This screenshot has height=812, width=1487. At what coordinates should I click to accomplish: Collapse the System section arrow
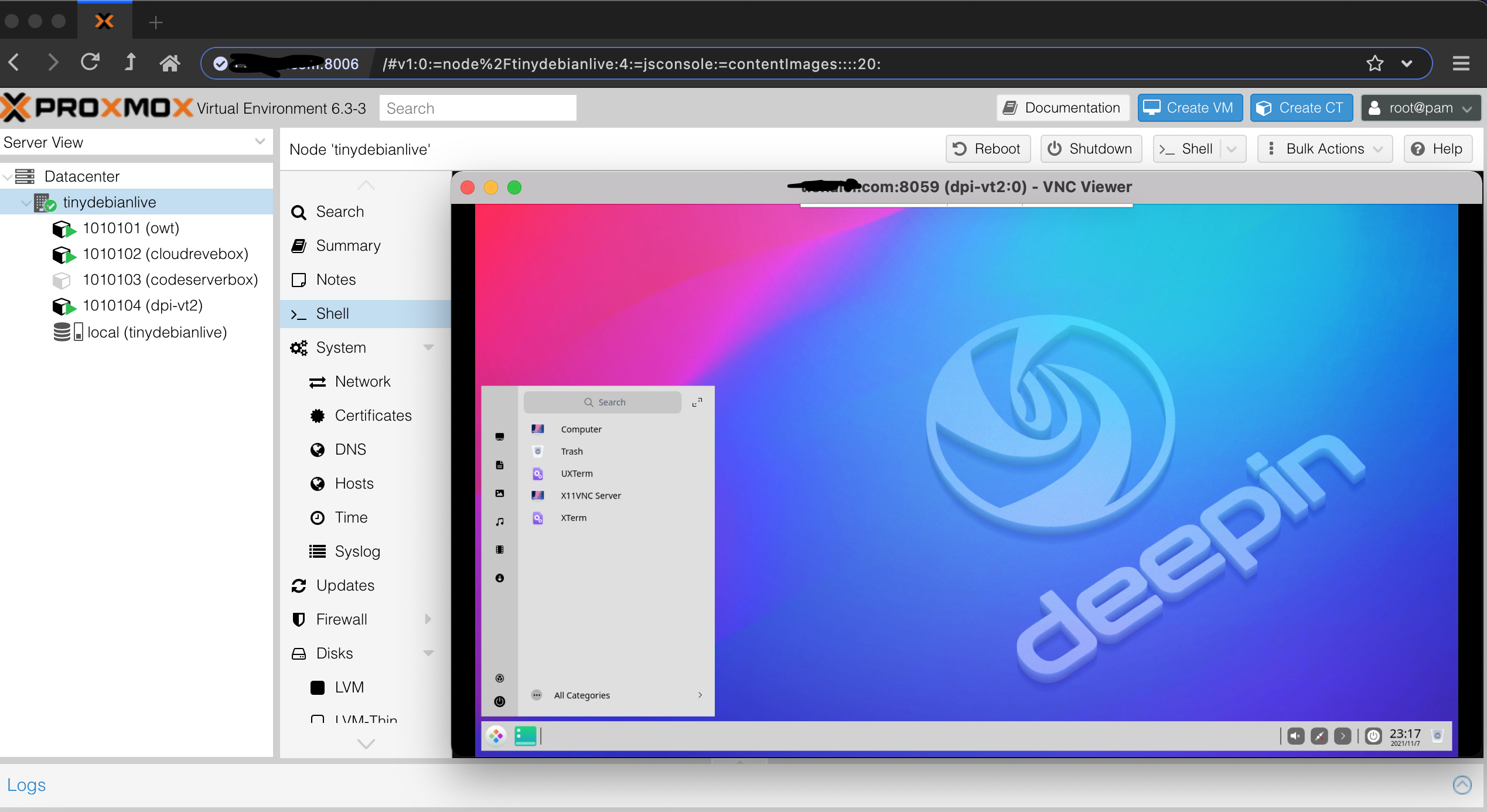428,347
